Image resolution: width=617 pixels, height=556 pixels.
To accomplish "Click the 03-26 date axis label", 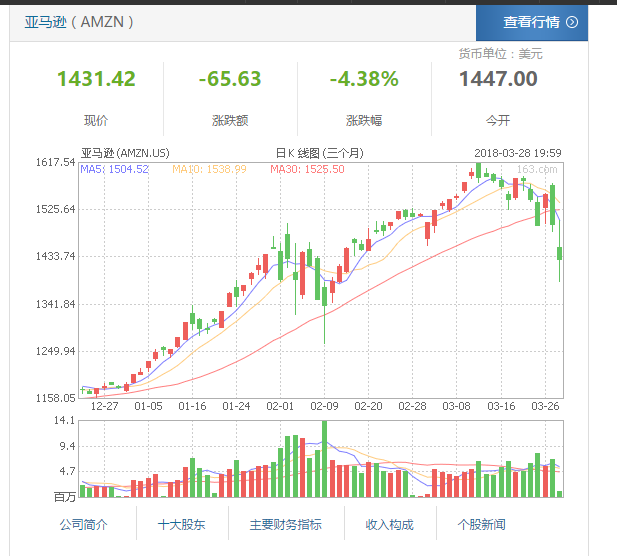I will coord(545,406).
